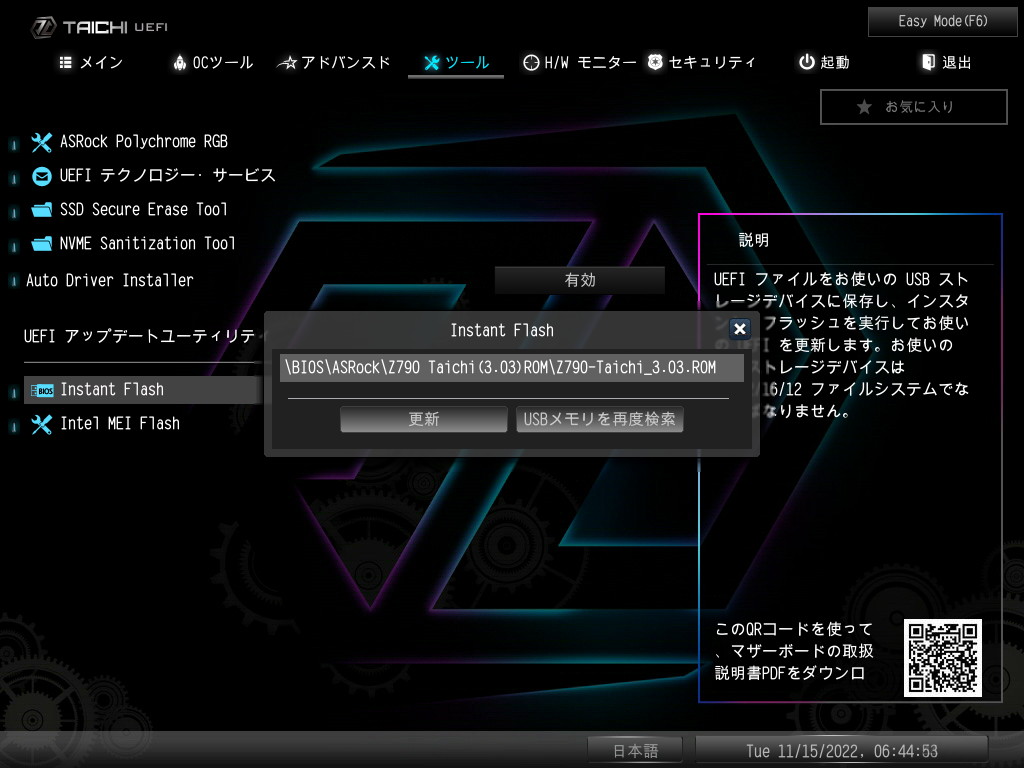The height and width of the screenshot is (768, 1024).
Task: Change language via 日本語 button
Action: [635, 751]
